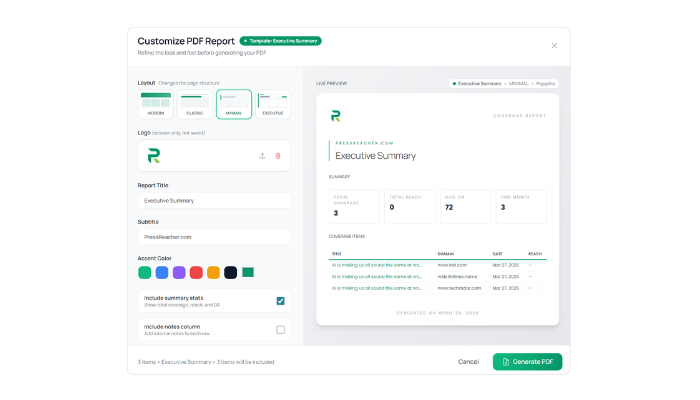Viewport: 700px width, 400px height.
Task: Pick the Minimal layout option
Action: pos(234,104)
